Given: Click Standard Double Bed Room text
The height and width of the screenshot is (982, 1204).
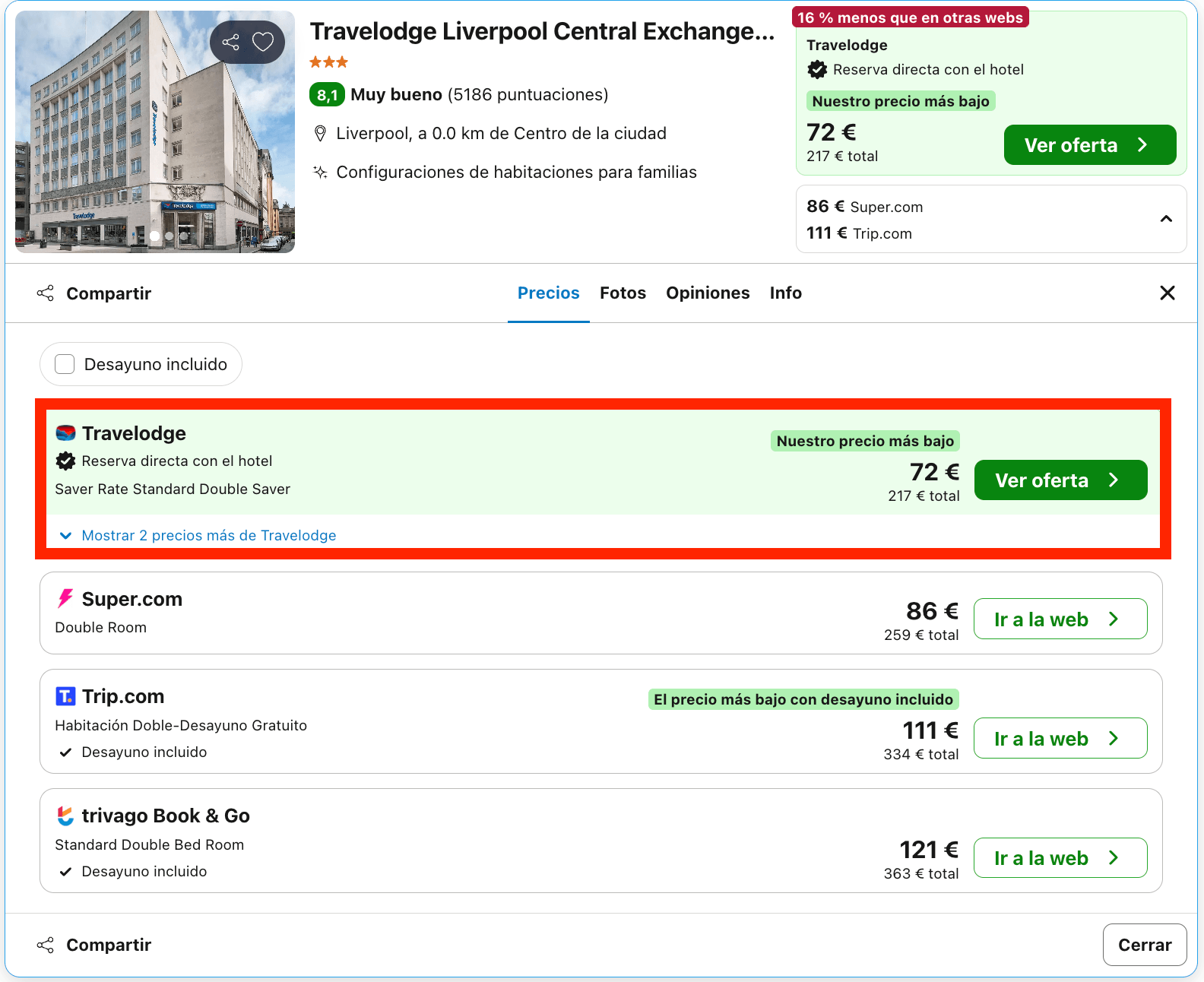Looking at the screenshot, I should click(150, 844).
